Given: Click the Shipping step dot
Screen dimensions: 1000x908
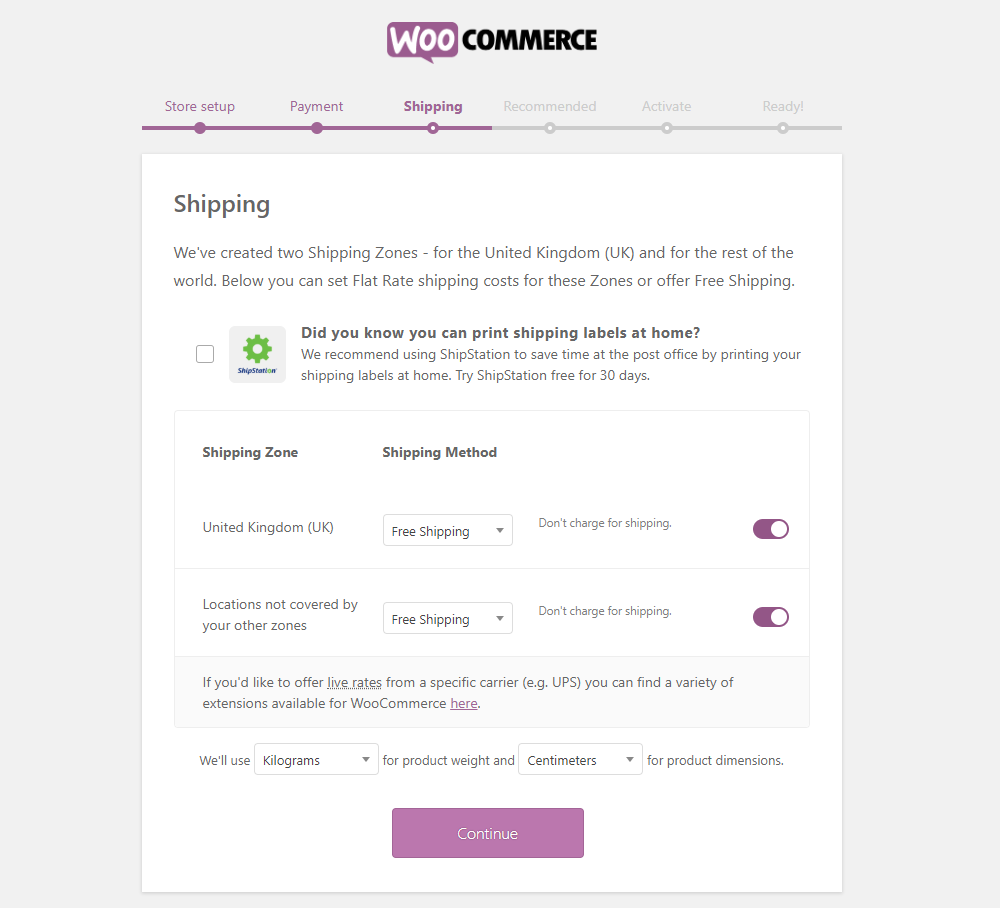Looking at the screenshot, I should [433, 128].
